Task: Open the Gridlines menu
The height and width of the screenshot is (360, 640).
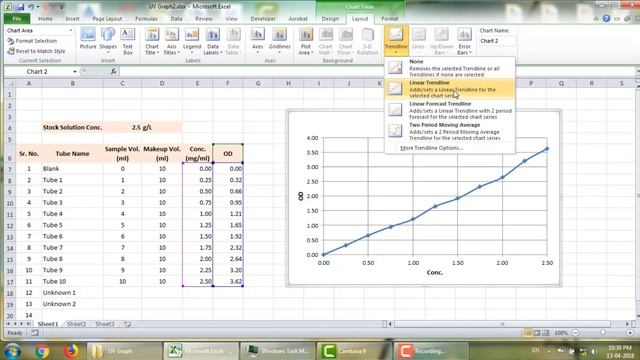Action: point(280,41)
